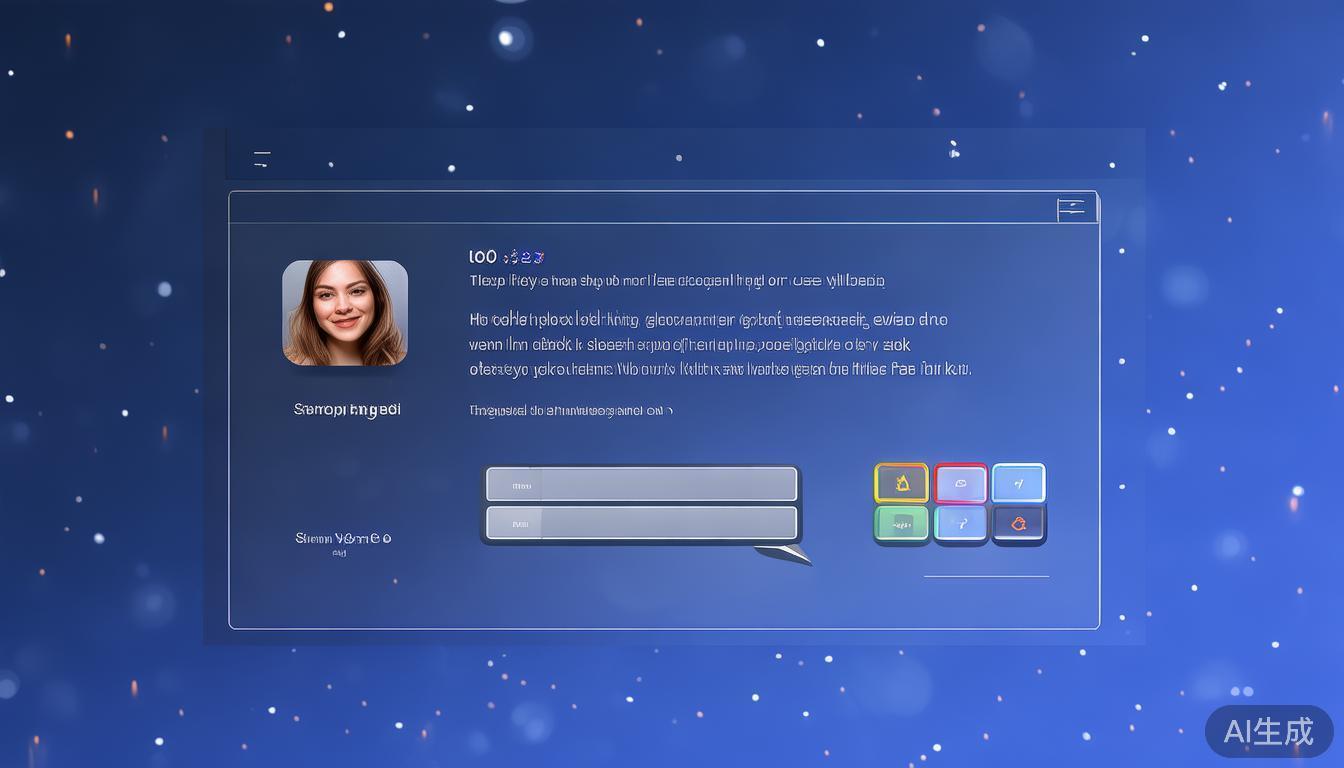Open the woman's profile photo
The image size is (1344, 768).
[345, 313]
